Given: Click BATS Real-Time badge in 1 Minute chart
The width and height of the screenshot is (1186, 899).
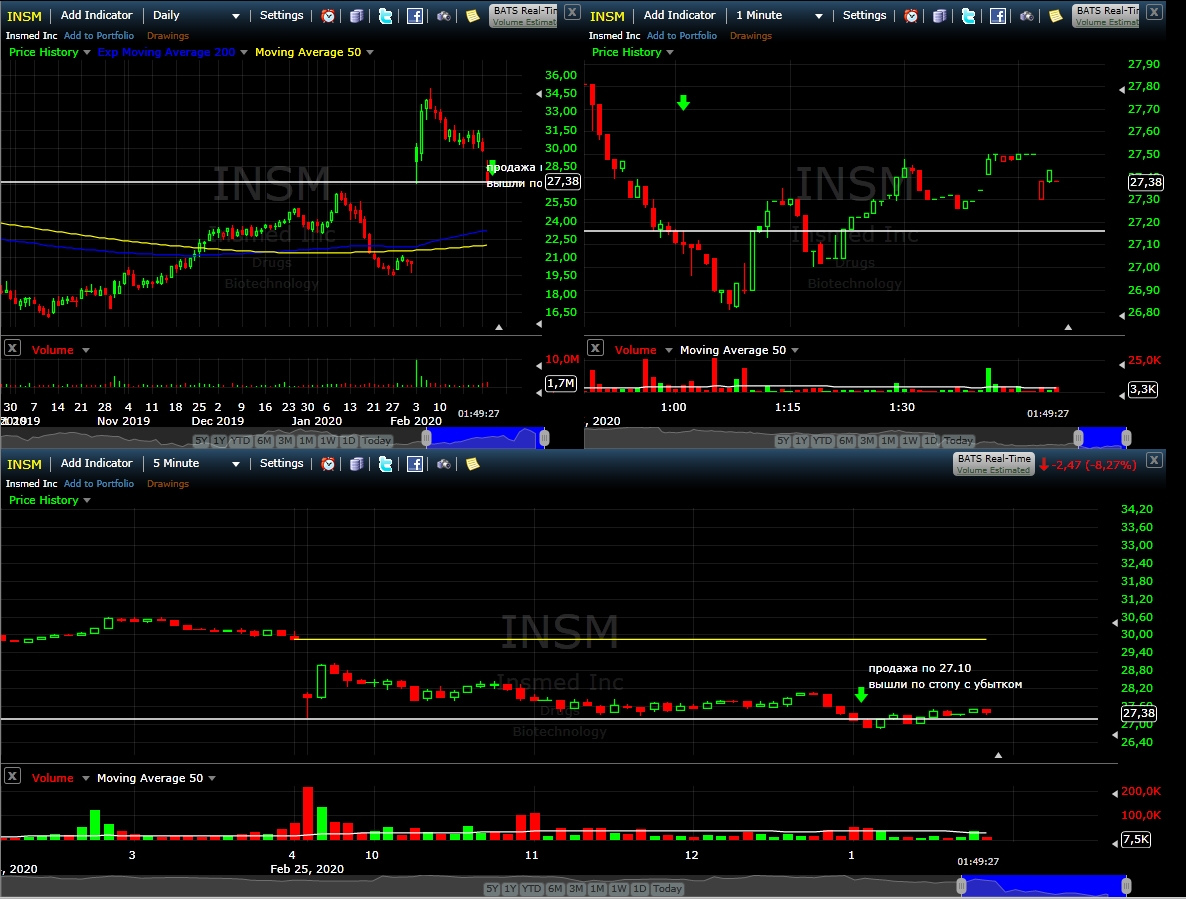Looking at the screenshot, I should 1106,16.
